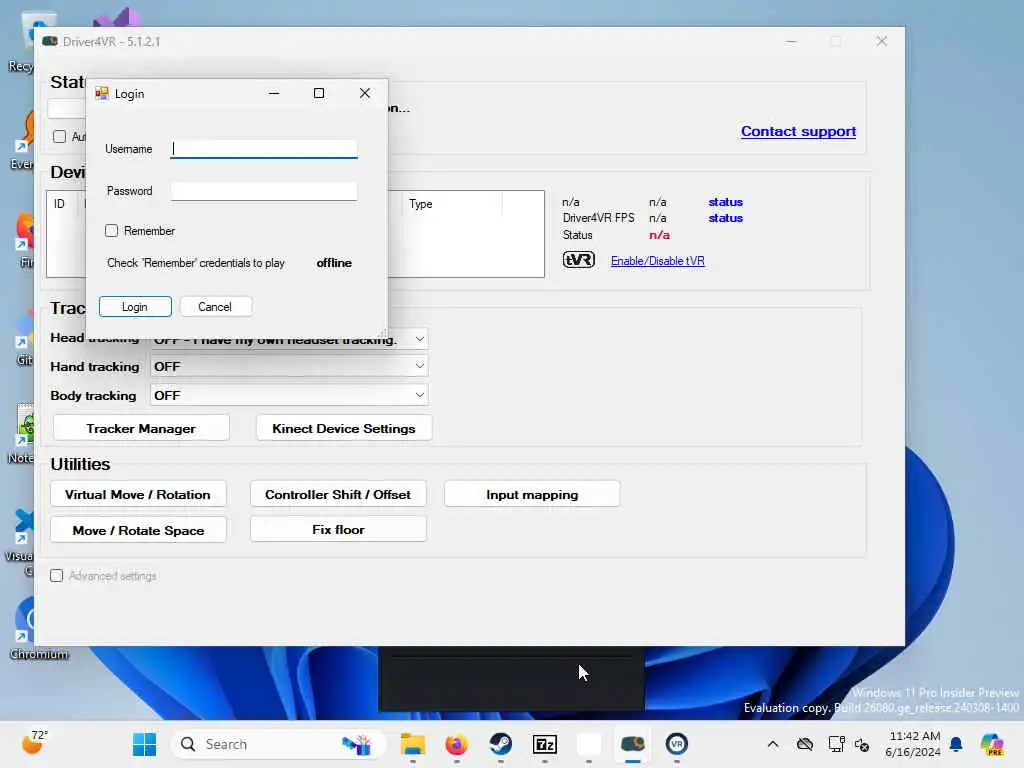The image size is (1024, 768).
Task: Open the Body tracking dropdown
Action: [289, 395]
